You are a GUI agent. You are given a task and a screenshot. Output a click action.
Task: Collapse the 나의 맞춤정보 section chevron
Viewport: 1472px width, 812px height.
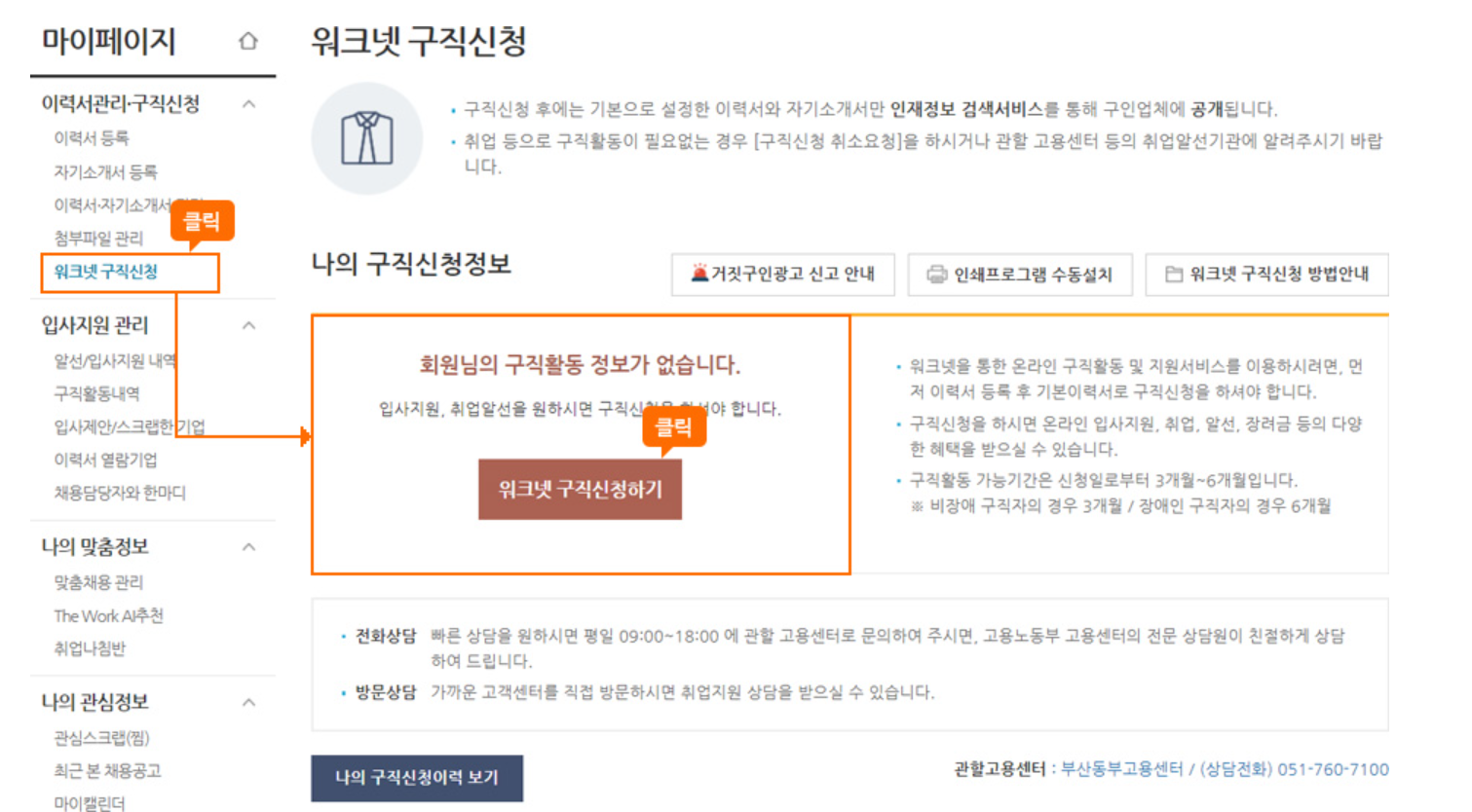coord(249,547)
